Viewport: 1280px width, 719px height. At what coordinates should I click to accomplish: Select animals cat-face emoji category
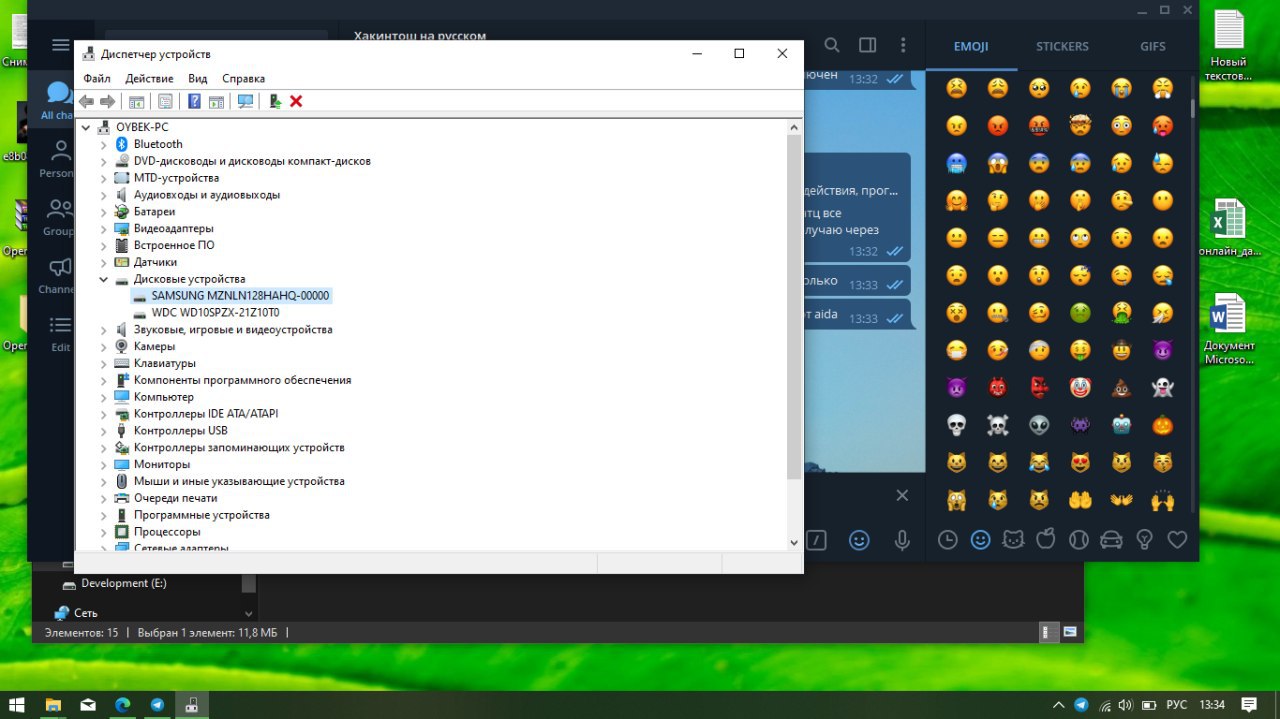tap(1013, 540)
